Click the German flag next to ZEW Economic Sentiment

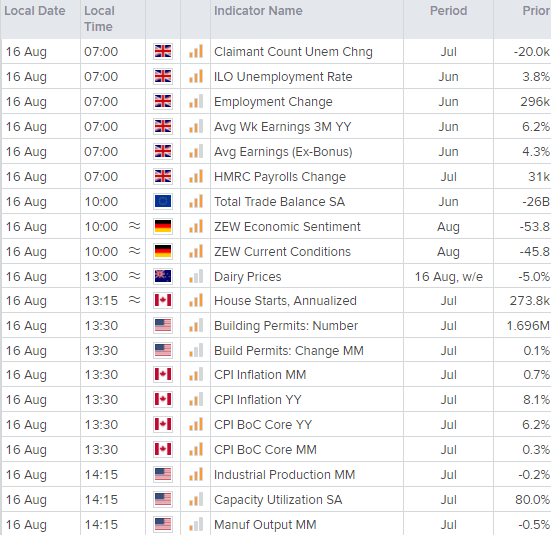click(x=163, y=226)
